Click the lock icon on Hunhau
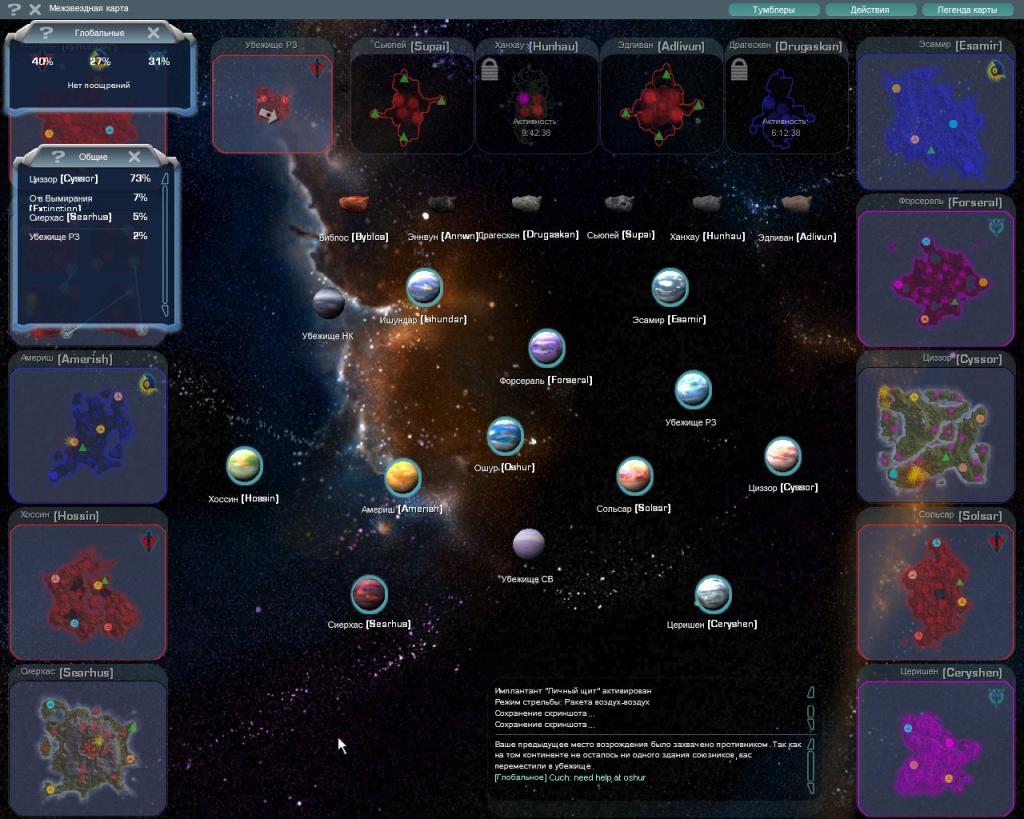Image resolution: width=1024 pixels, height=819 pixels. click(489, 69)
